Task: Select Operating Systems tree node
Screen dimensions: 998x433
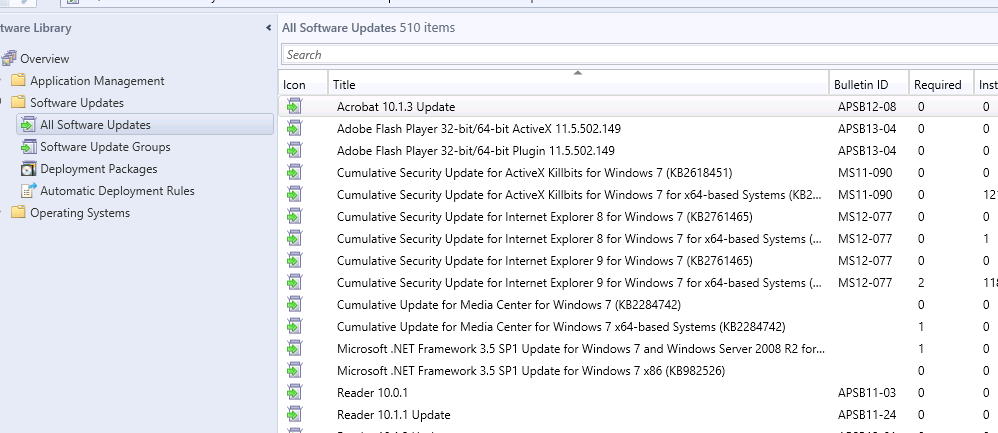Action: pyautogui.click(x=80, y=213)
